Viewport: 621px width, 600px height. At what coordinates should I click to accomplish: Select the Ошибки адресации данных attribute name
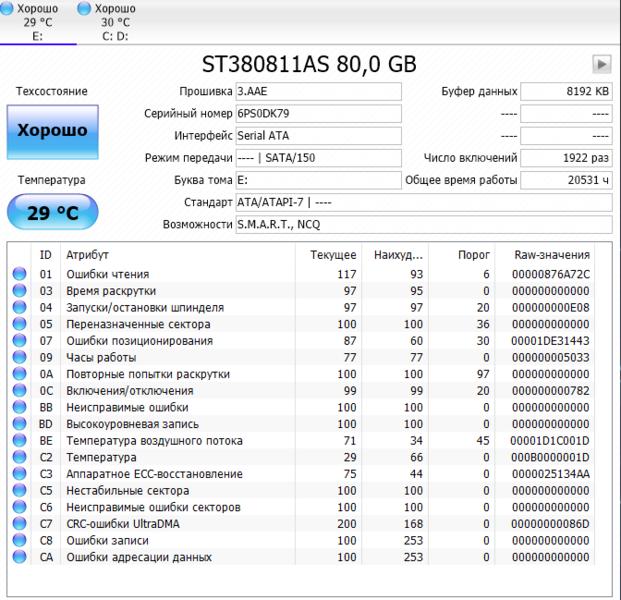coord(139,557)
